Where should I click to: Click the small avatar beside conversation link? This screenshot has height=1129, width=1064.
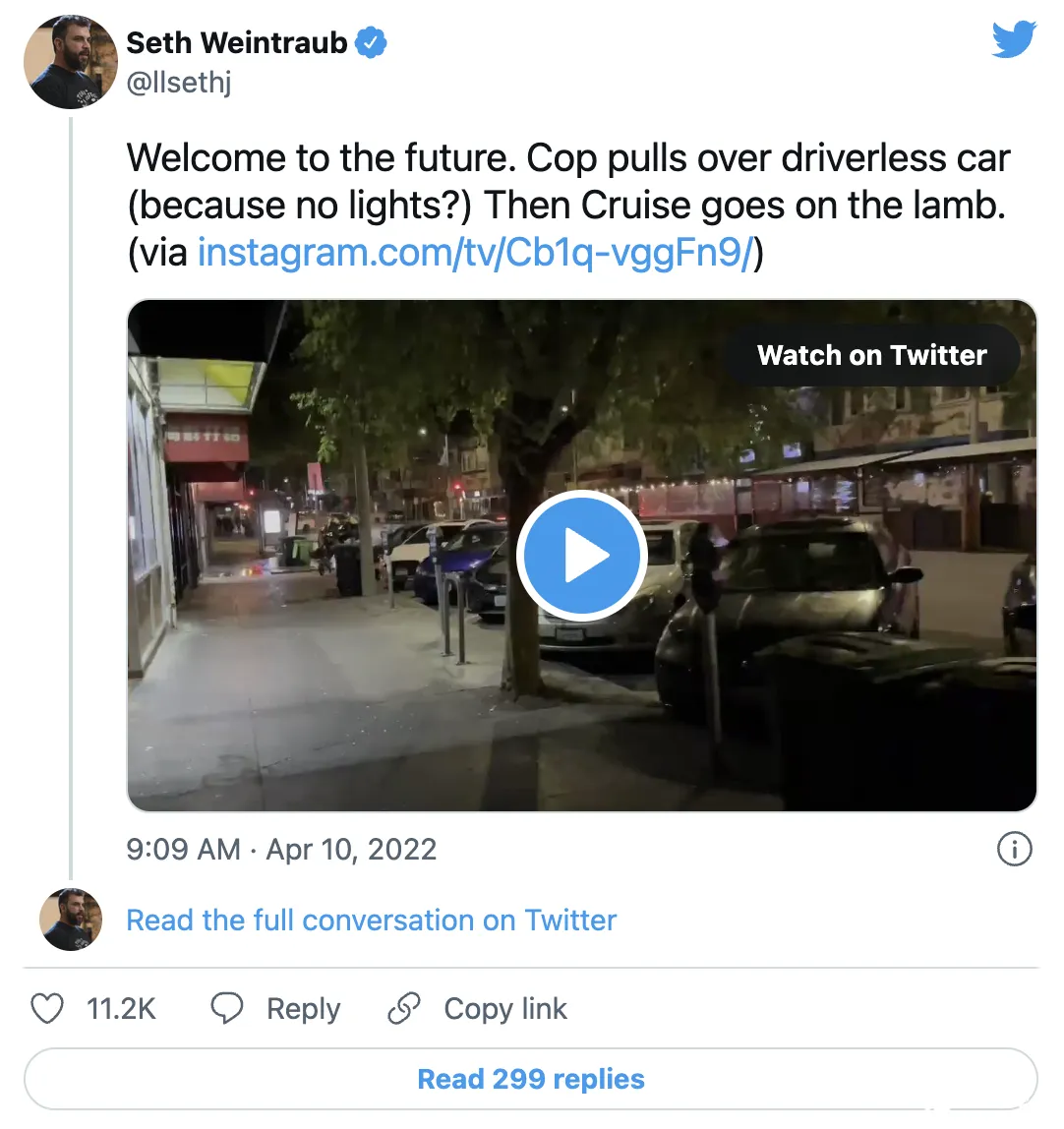pyautogui.click(x=71, y=920)
